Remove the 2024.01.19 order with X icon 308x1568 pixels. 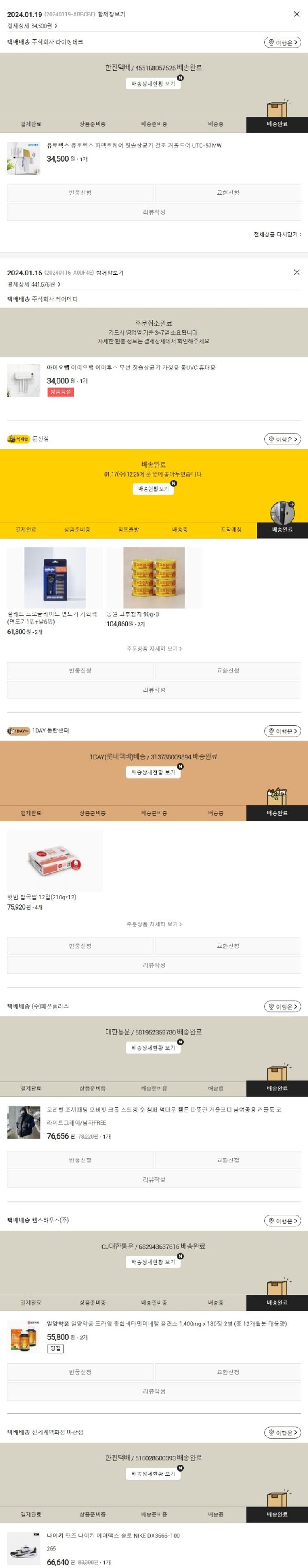[x=297, y=14]
